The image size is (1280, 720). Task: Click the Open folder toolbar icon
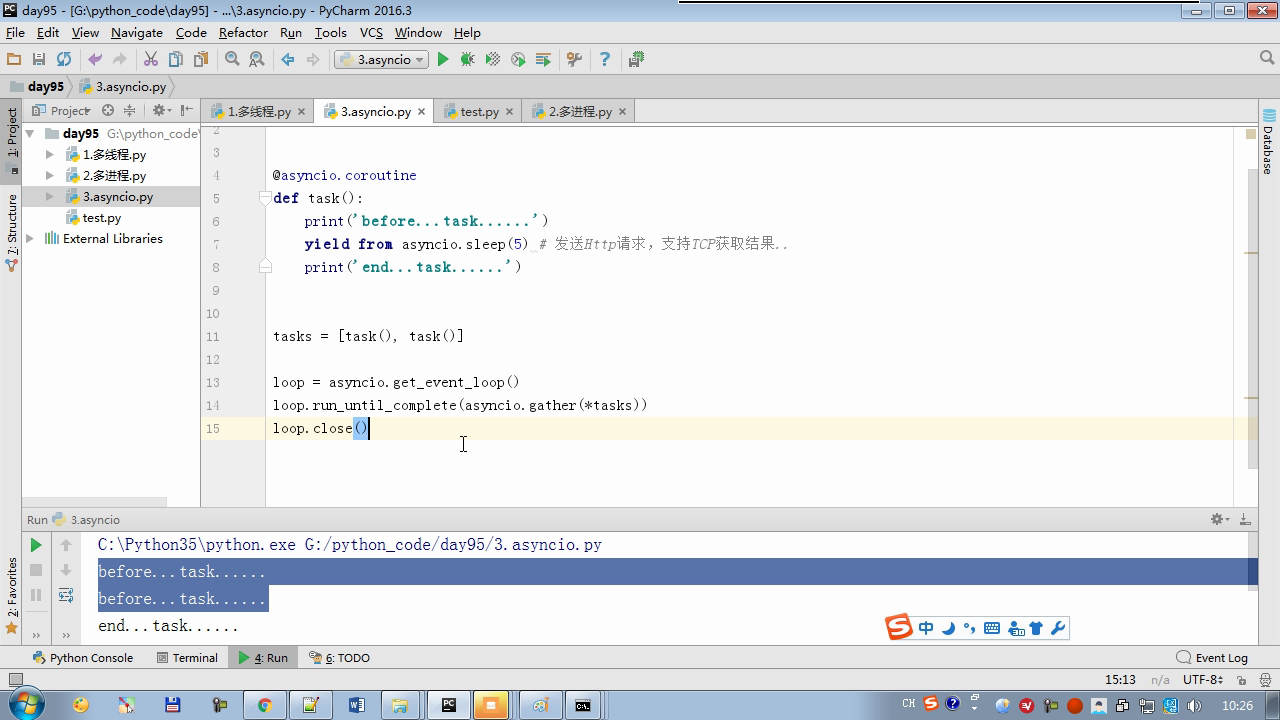coord(14,60)
